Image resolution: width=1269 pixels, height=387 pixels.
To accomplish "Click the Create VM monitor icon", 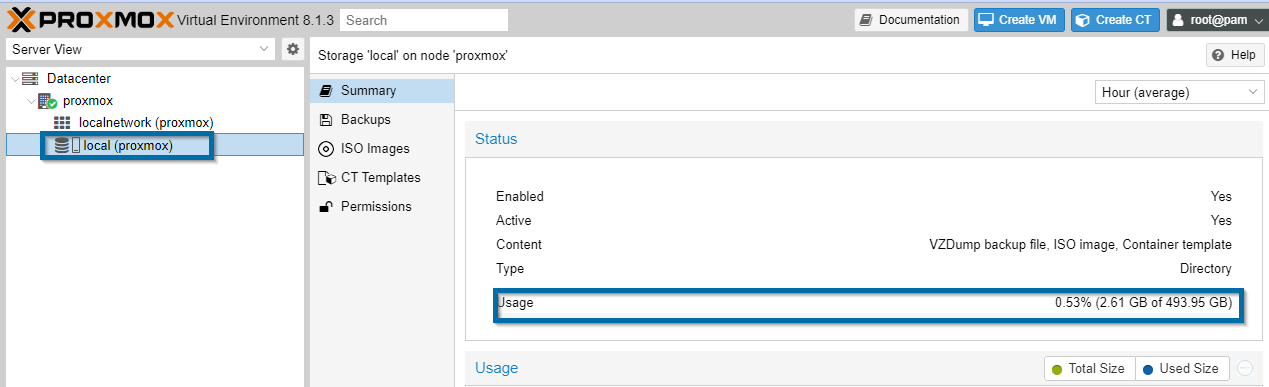I will pos(986,20).
